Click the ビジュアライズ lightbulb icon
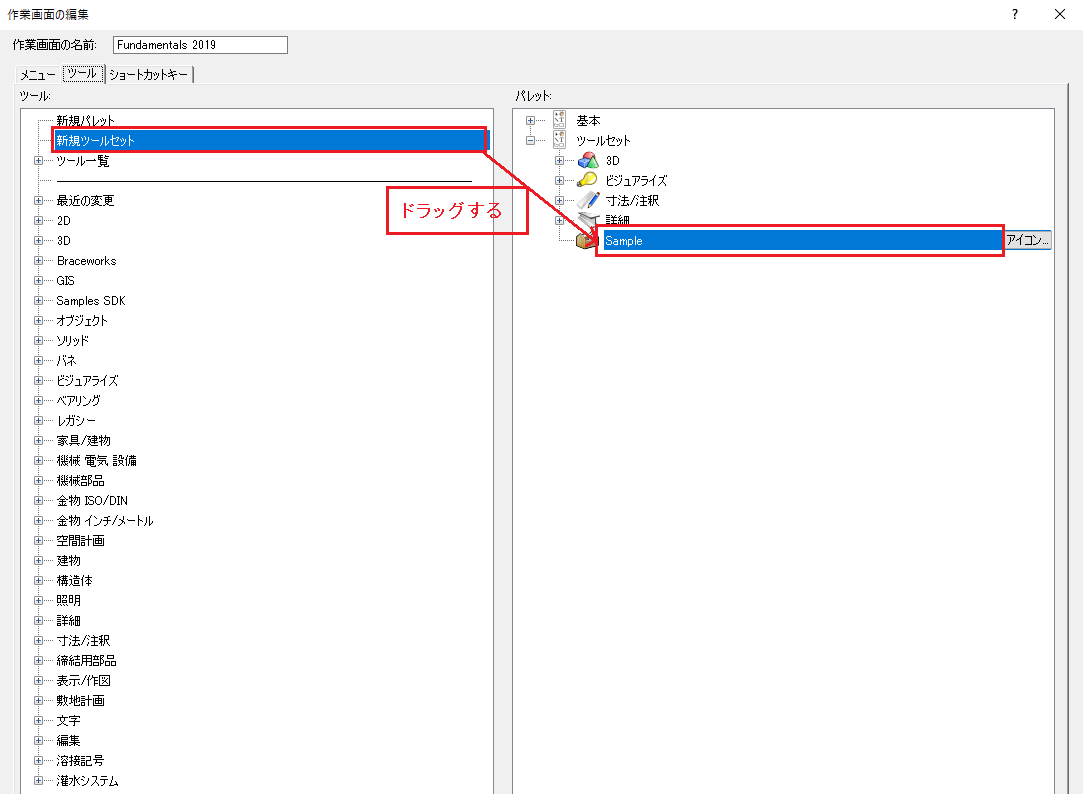 click(588, 180)
